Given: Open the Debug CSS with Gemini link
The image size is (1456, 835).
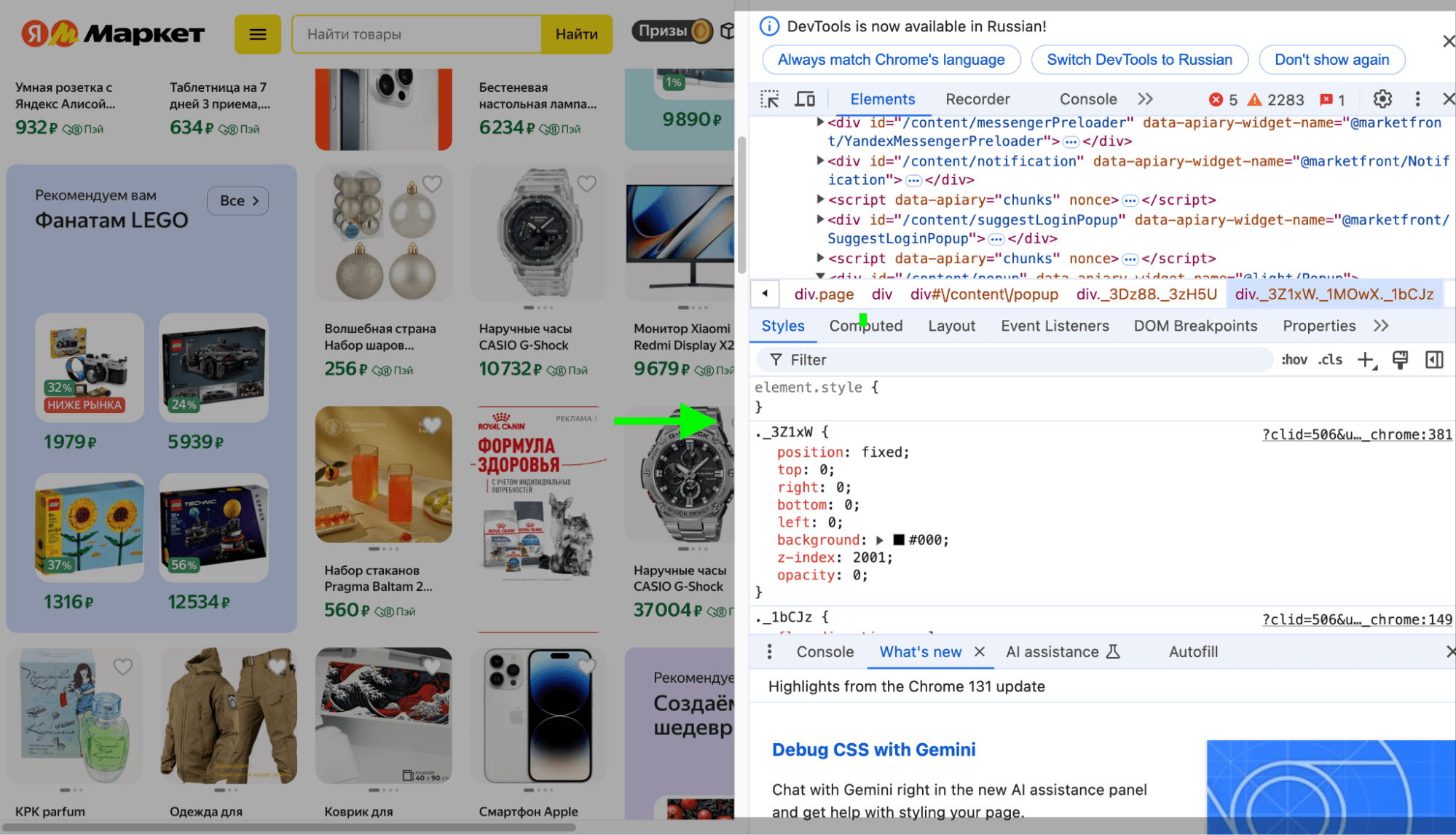Looking at the screenshot, I should click(873, 750).
